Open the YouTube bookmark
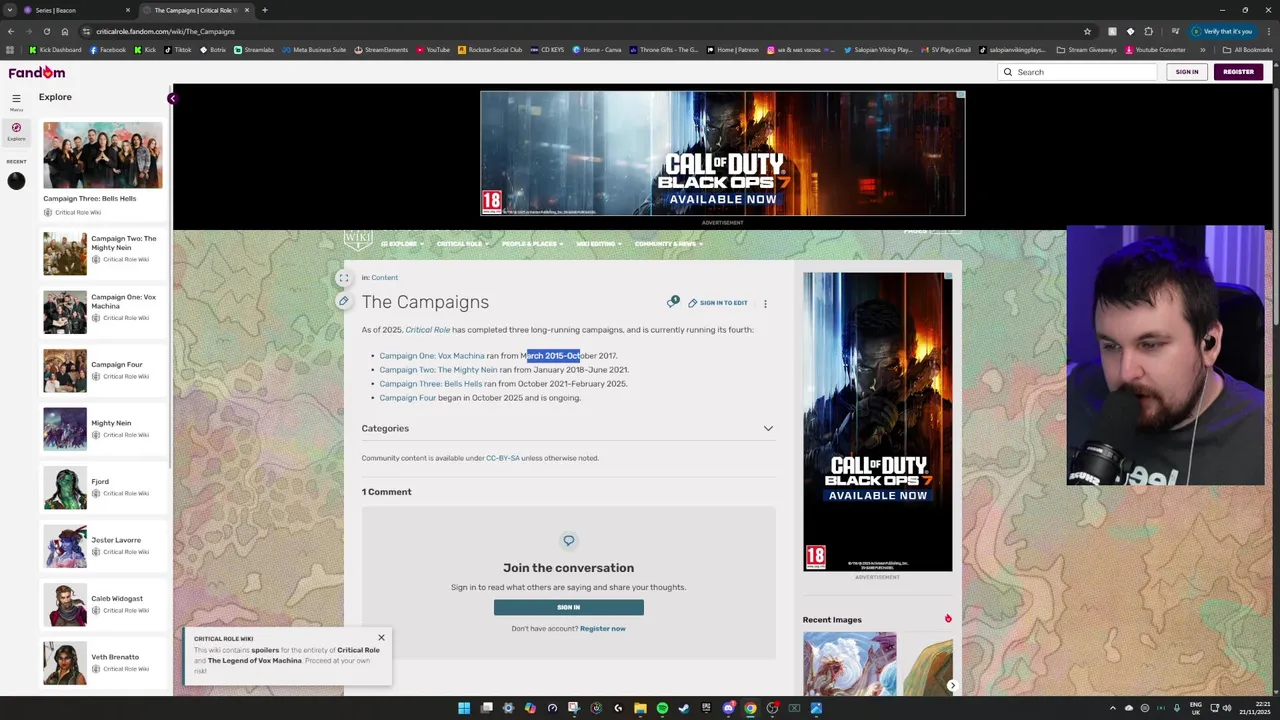Viewport: 1280px width, 720px height. 433,50
